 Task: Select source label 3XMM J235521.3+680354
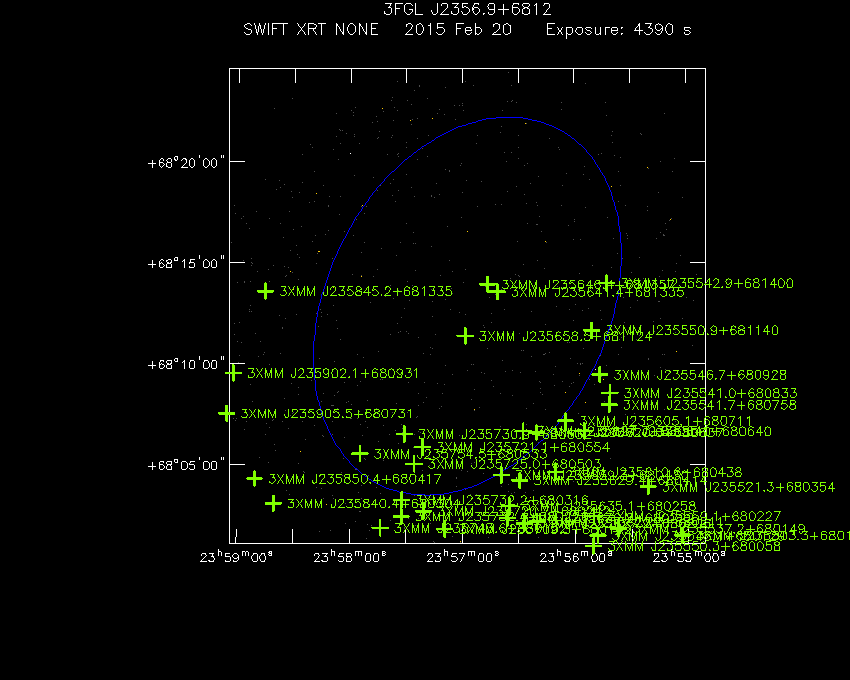point(749,487)
